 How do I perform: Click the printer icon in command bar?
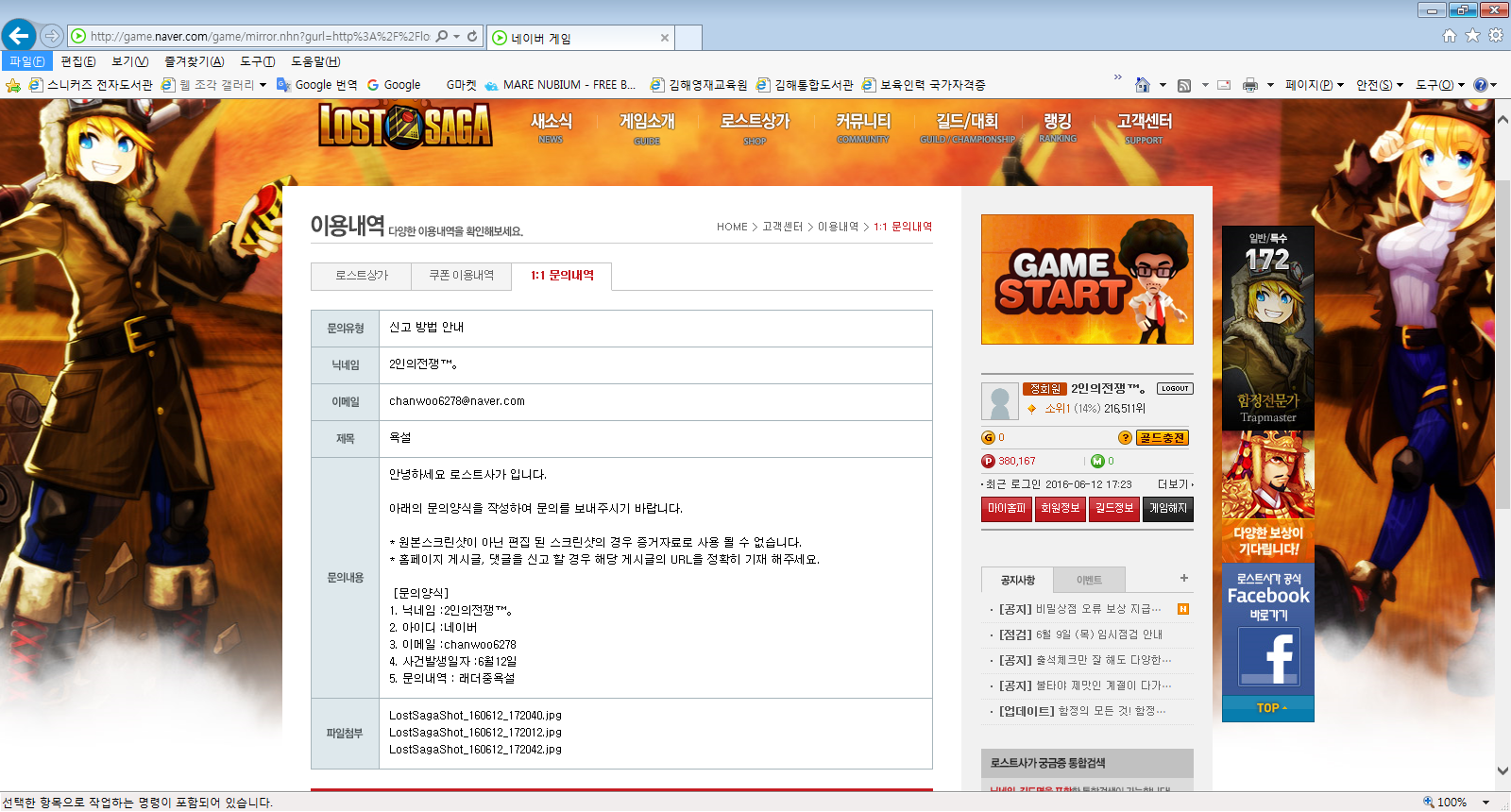pos(1250,85)
